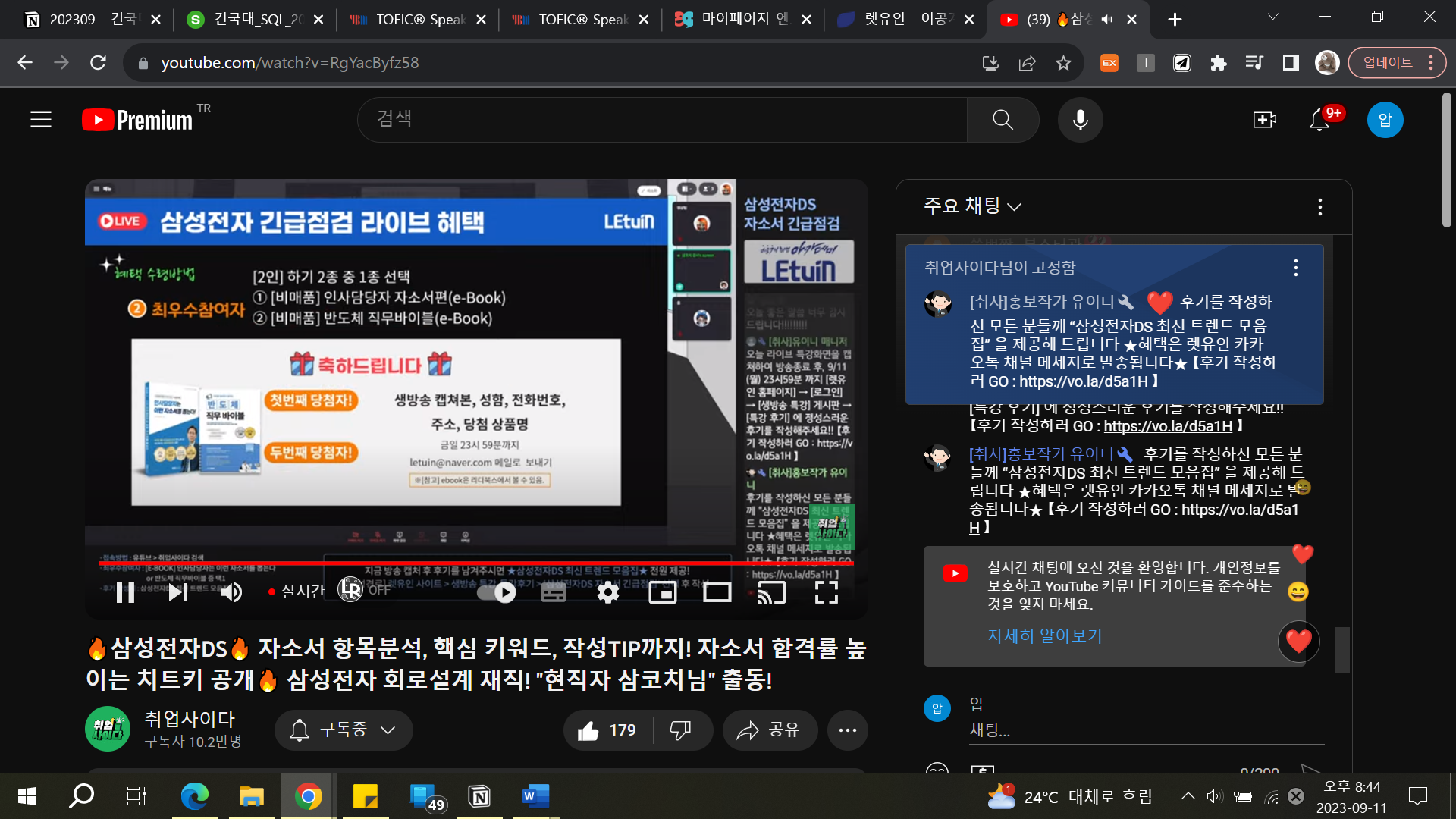Open pinned message options menu
Screen dimensions: 1456x819
tap(1296, 267)
